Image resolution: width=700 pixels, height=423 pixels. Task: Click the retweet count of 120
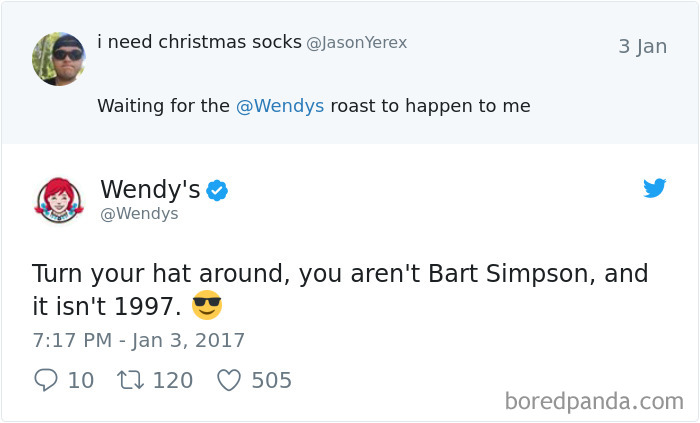coord(172,380)
